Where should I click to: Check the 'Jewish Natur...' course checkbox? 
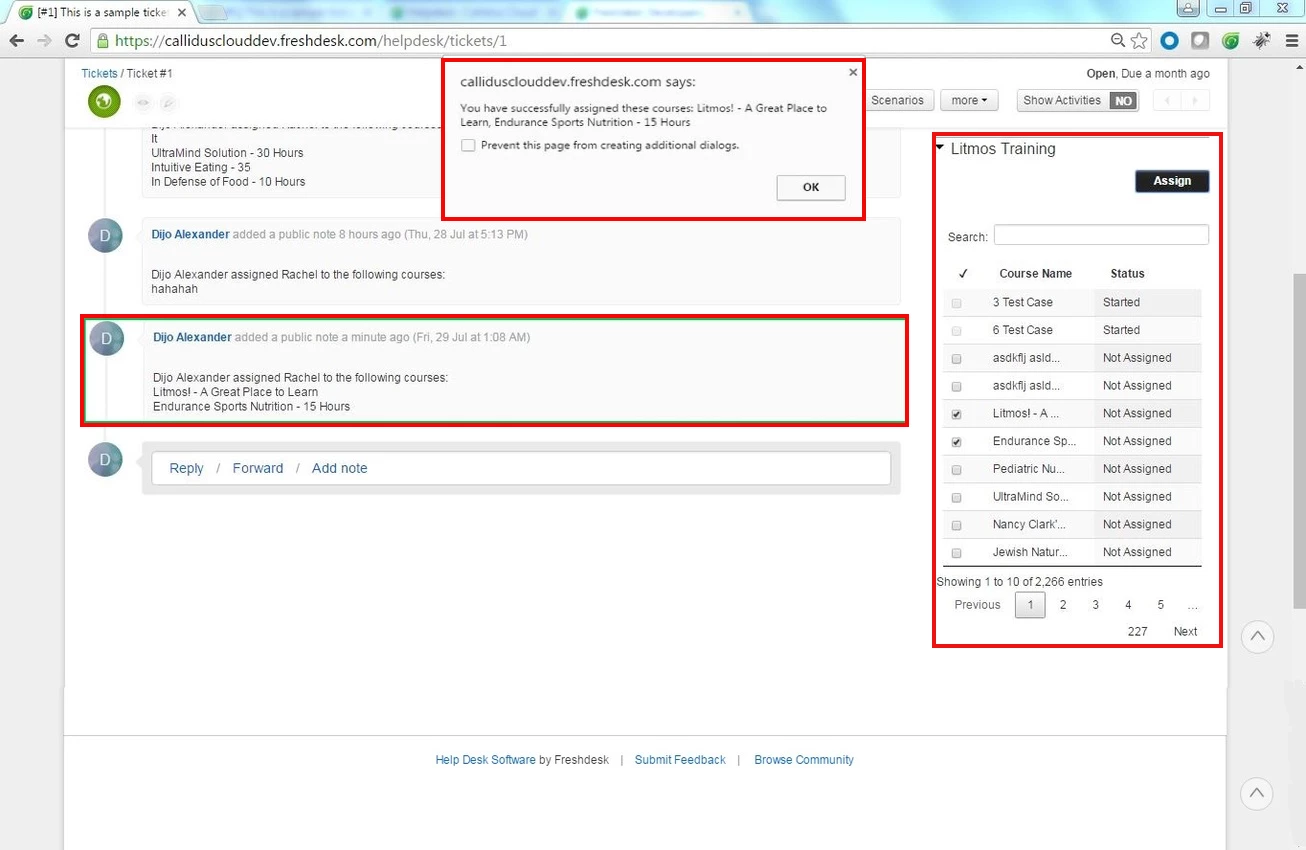click(x=956, y=553)
